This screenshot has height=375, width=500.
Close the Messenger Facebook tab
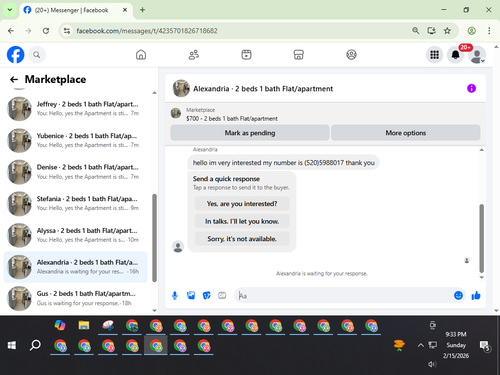tap(125, 10)
